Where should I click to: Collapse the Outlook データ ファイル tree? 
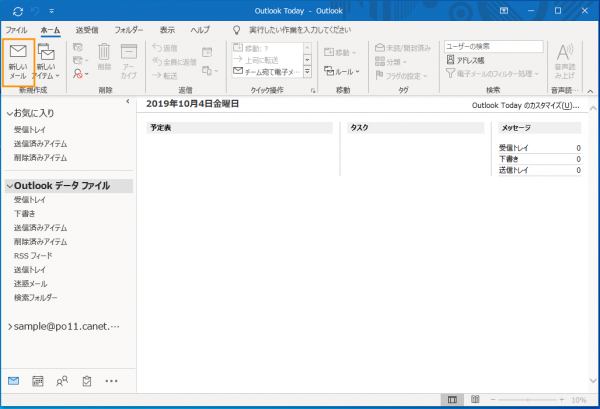[10, 186]
